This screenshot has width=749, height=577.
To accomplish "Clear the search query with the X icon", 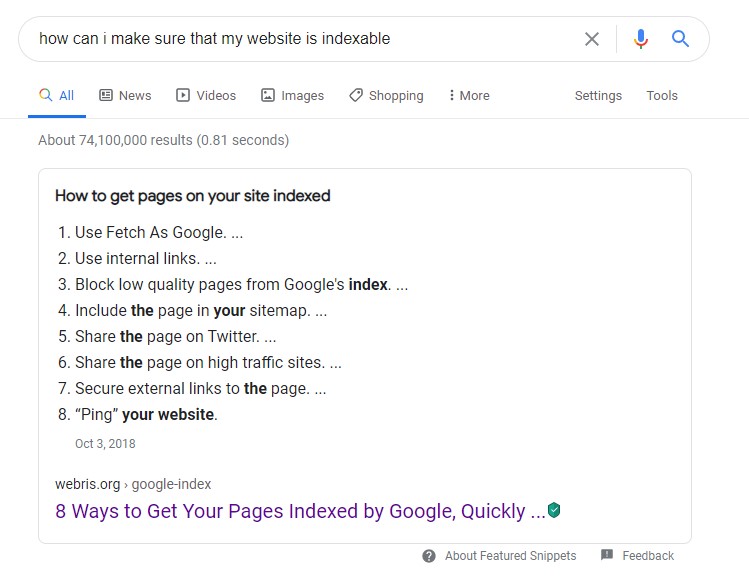I will coord(592,39).
